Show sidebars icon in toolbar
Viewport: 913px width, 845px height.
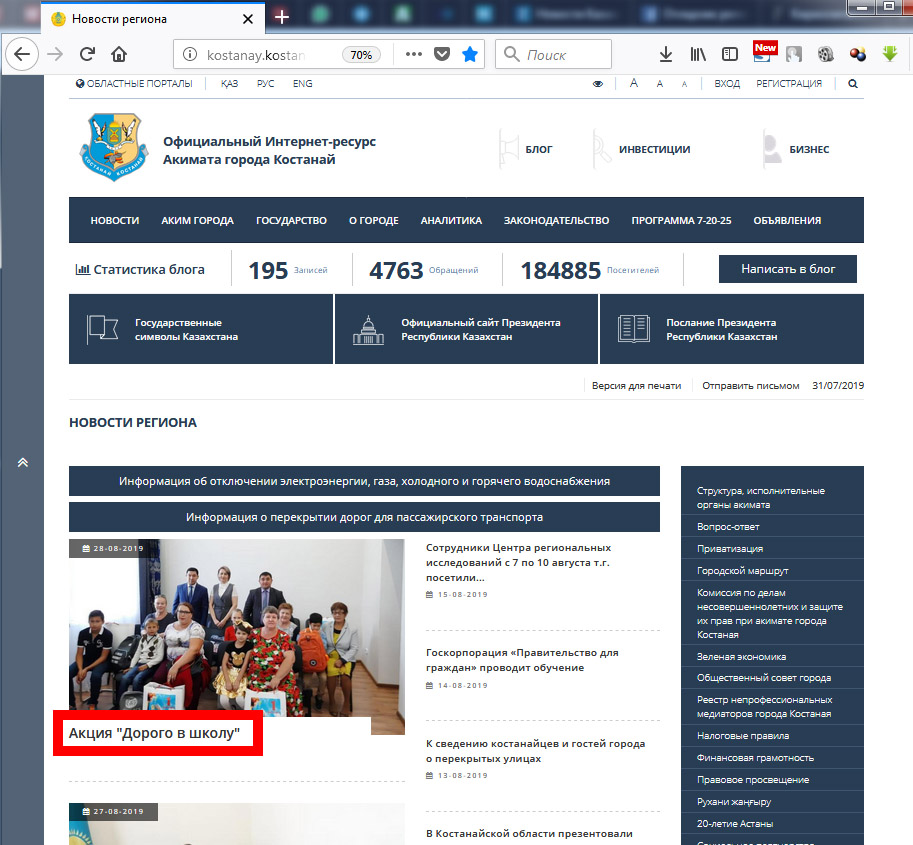tap(730, 55)
